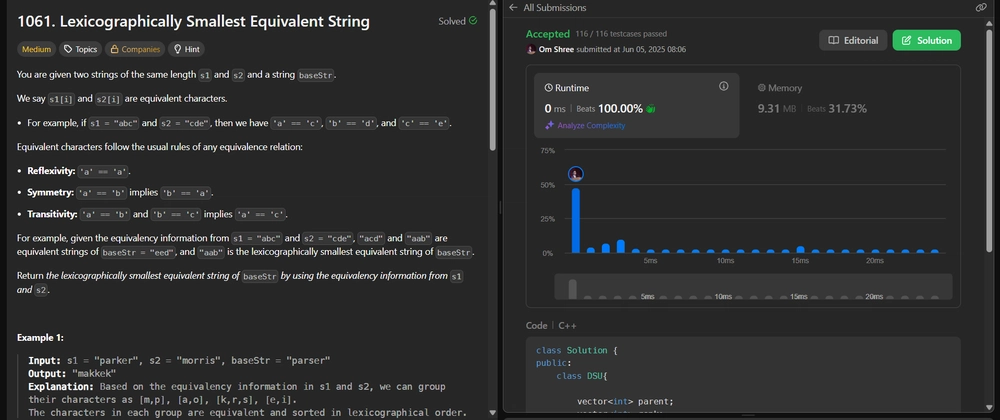Show the Hint

[186, 49]
